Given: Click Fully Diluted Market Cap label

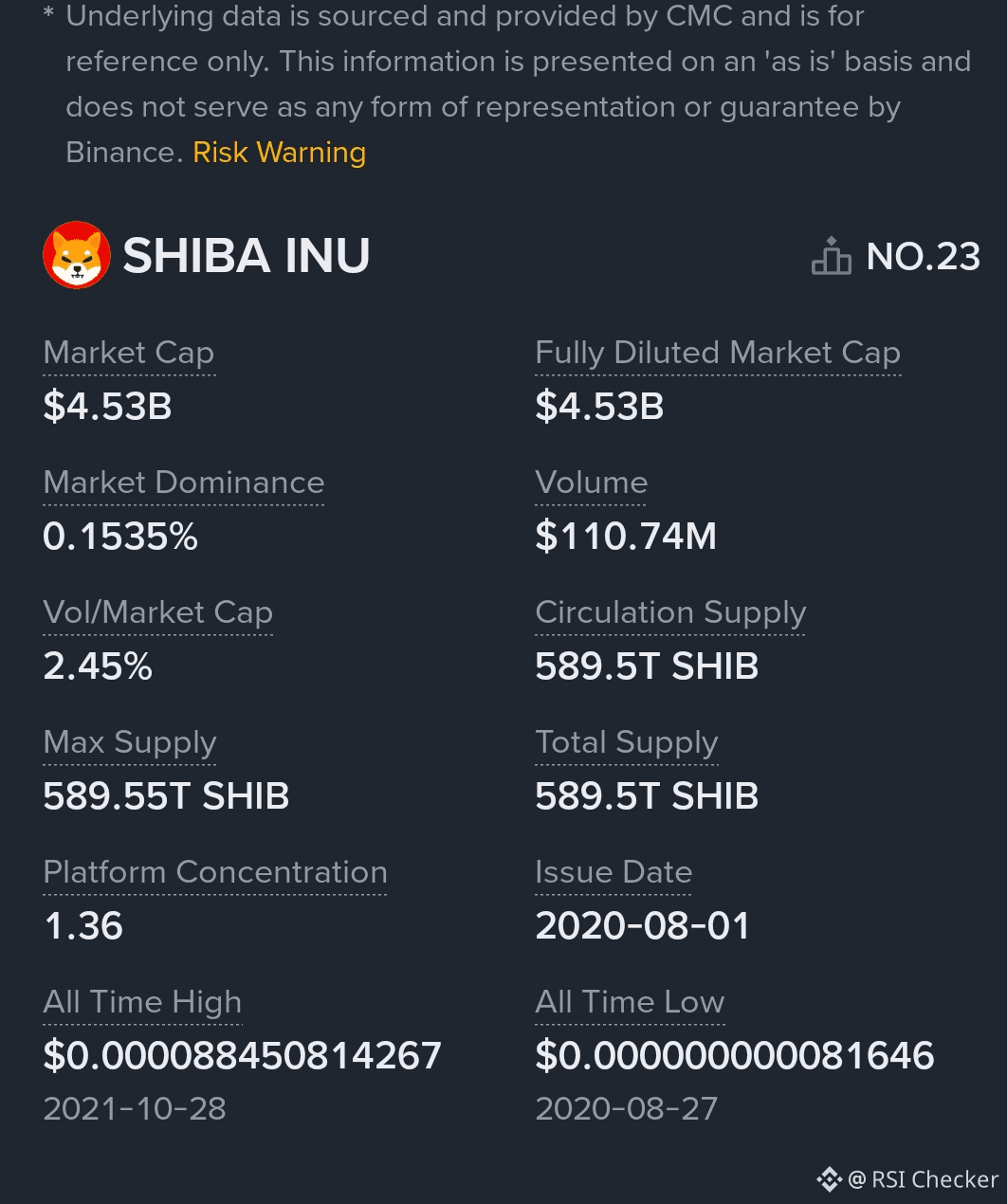Looking at the screenshot, I should 717,353.
